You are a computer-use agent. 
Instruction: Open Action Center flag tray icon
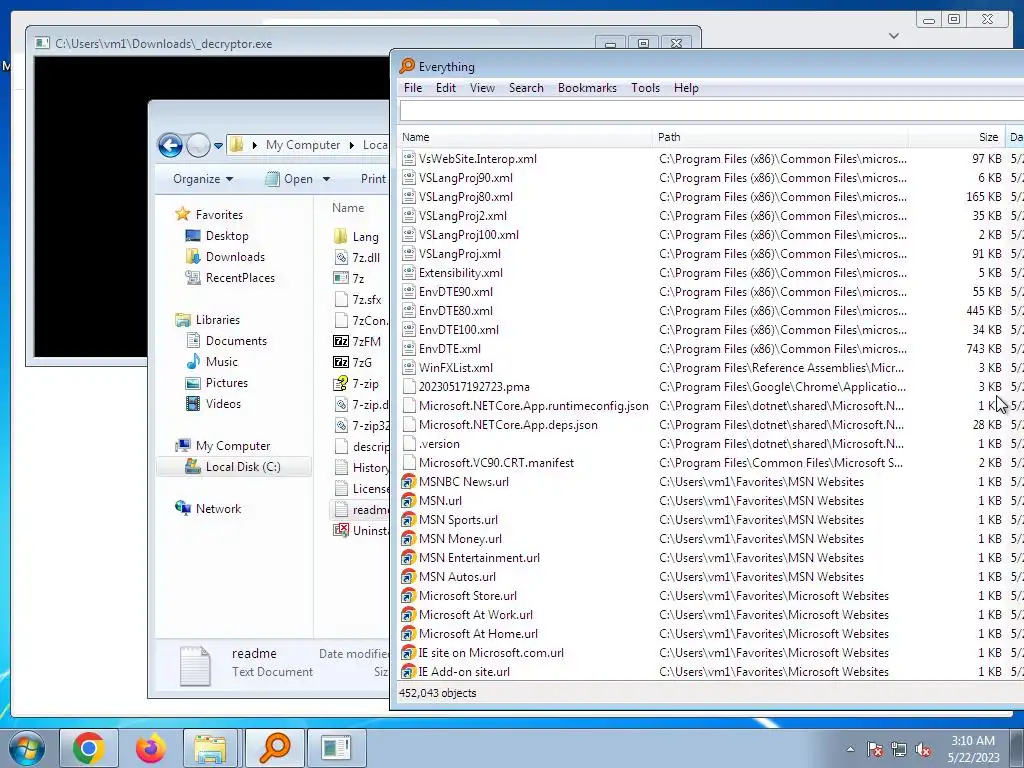tap(874, 749)
